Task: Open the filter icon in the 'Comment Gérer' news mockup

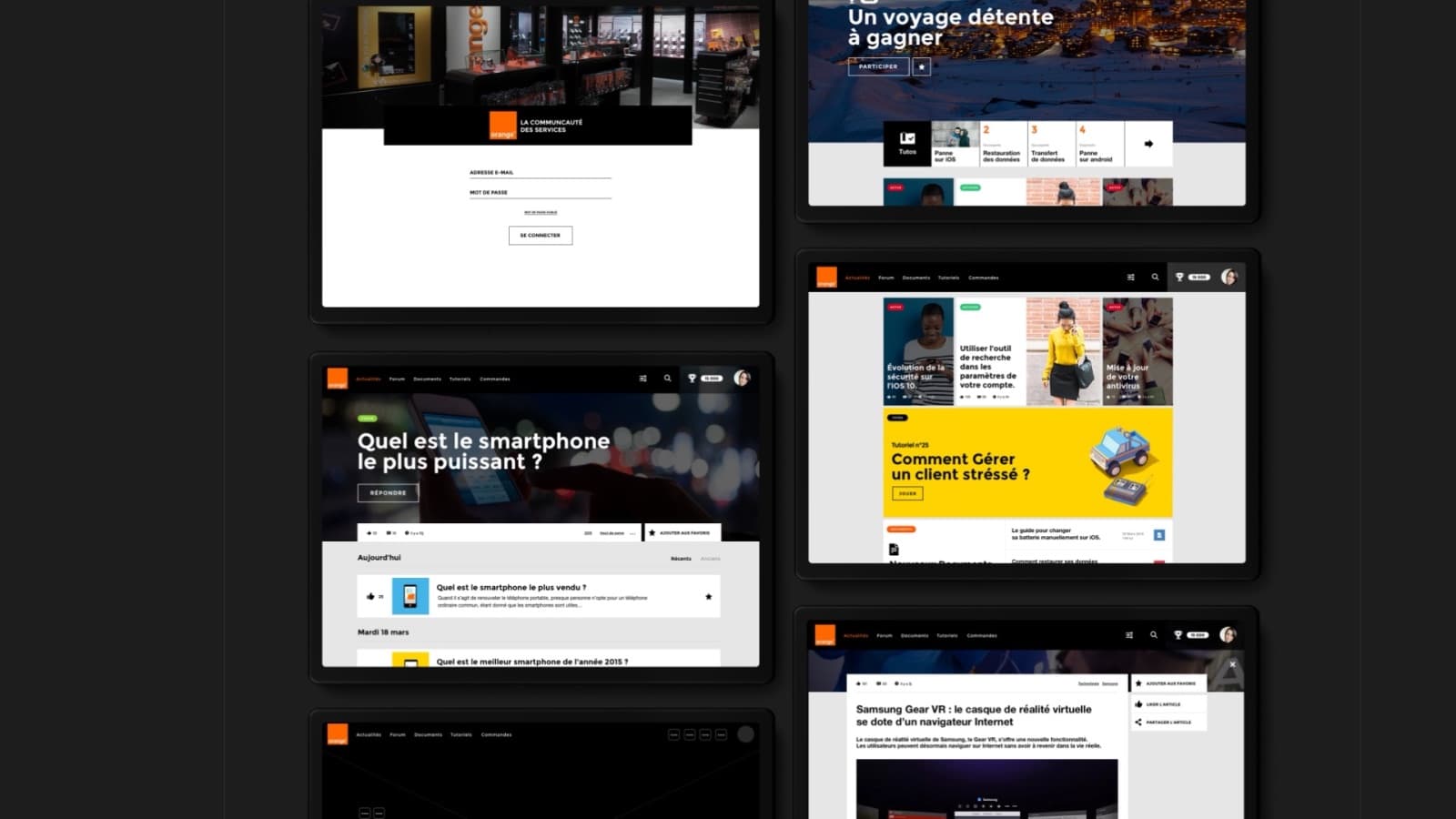Action: [1130, 278]
